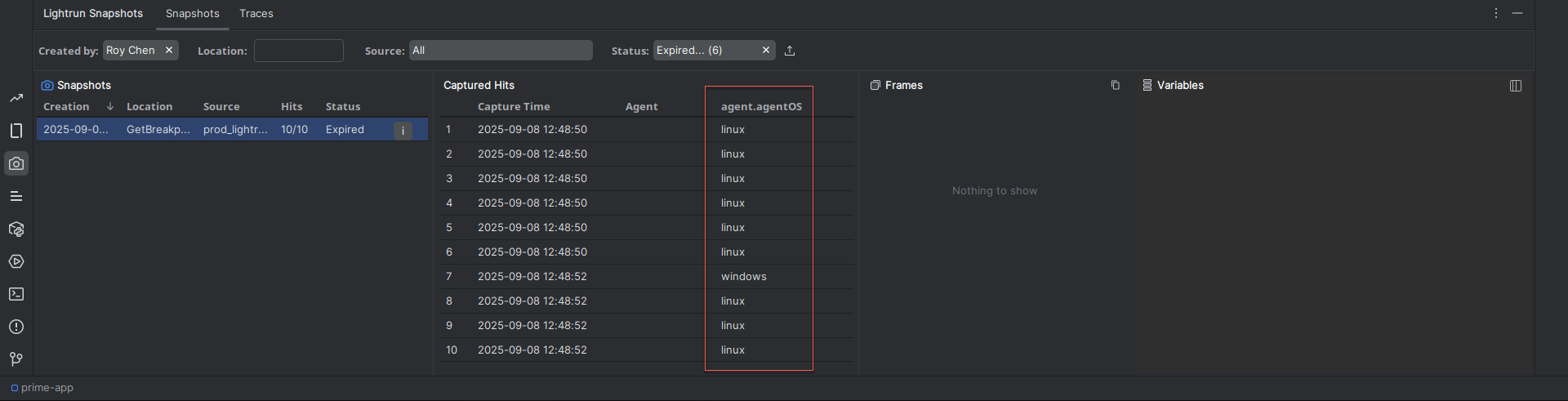The width and height of the screenshot is (1568, 401).
Task: Click the prime-app project label in status bar
Action: [47, 388]
